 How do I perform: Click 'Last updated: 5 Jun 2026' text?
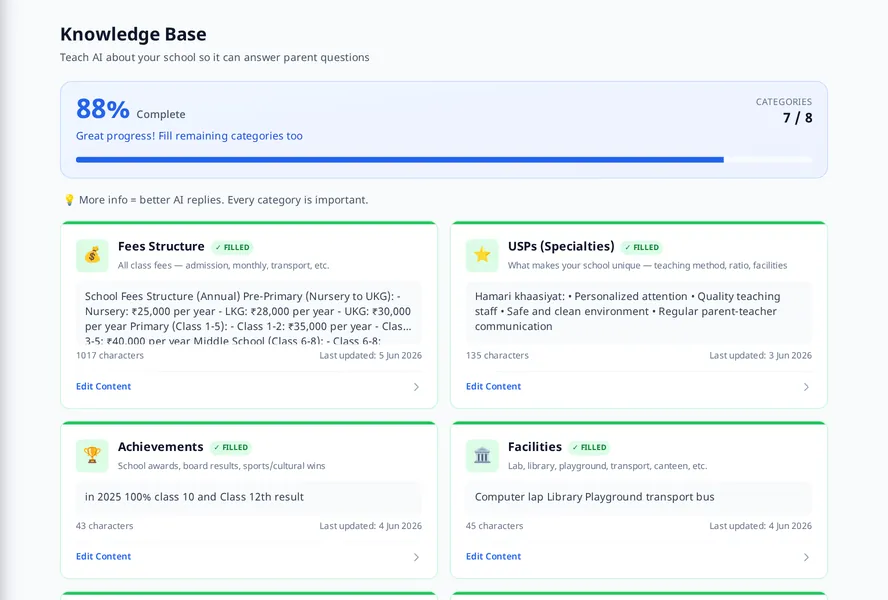pos(370,355)
